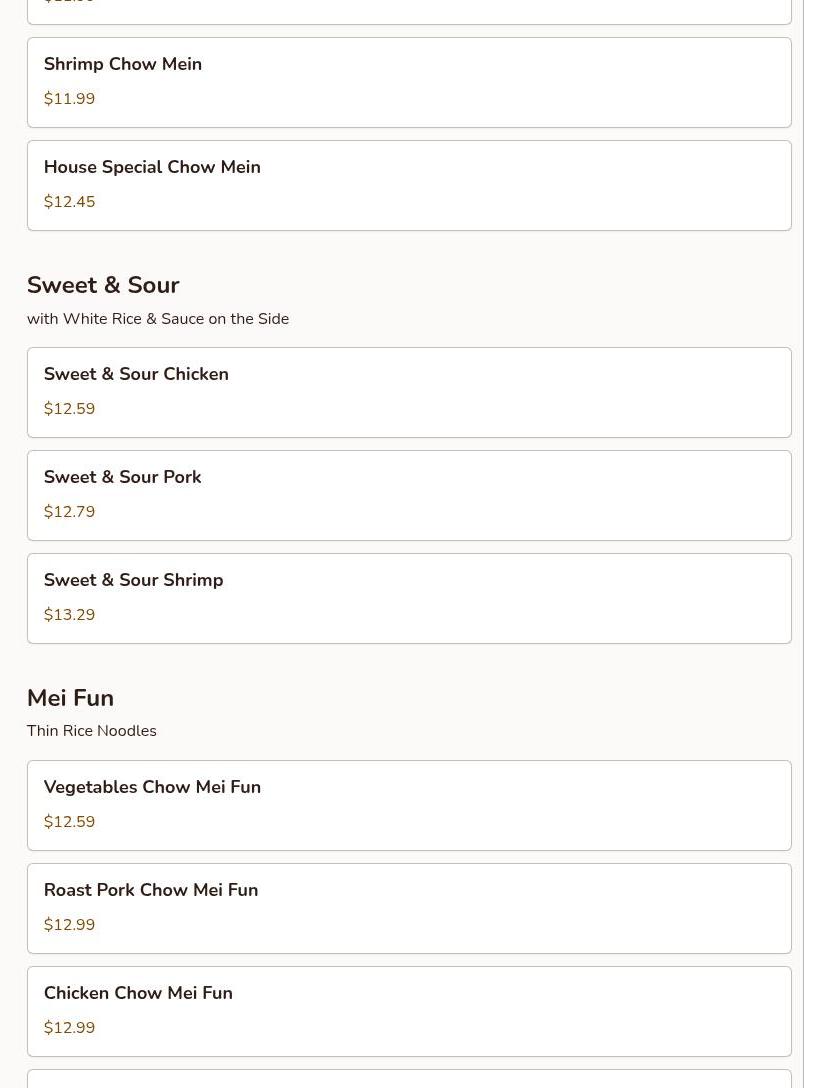Click the $12.99 Roast Pork price
The height and width of the screenshot is (1088, 824).
(69, 925)
